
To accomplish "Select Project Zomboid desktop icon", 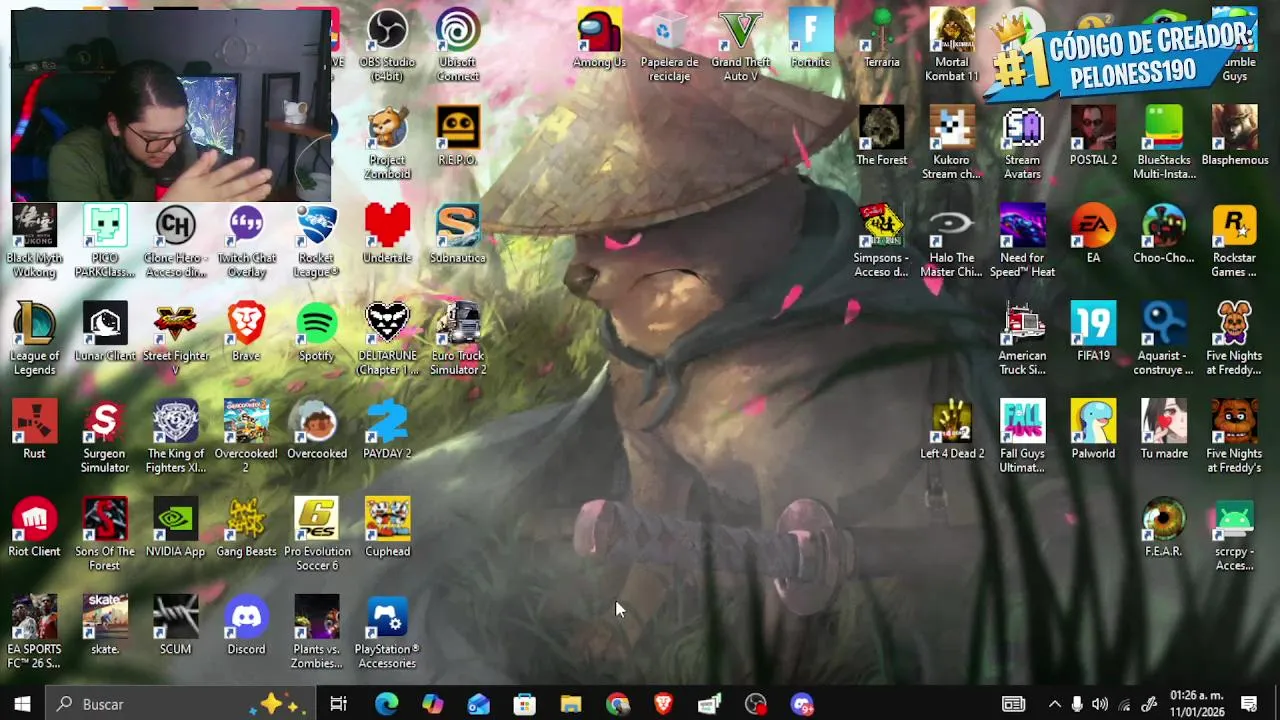I will pos(387,128).
